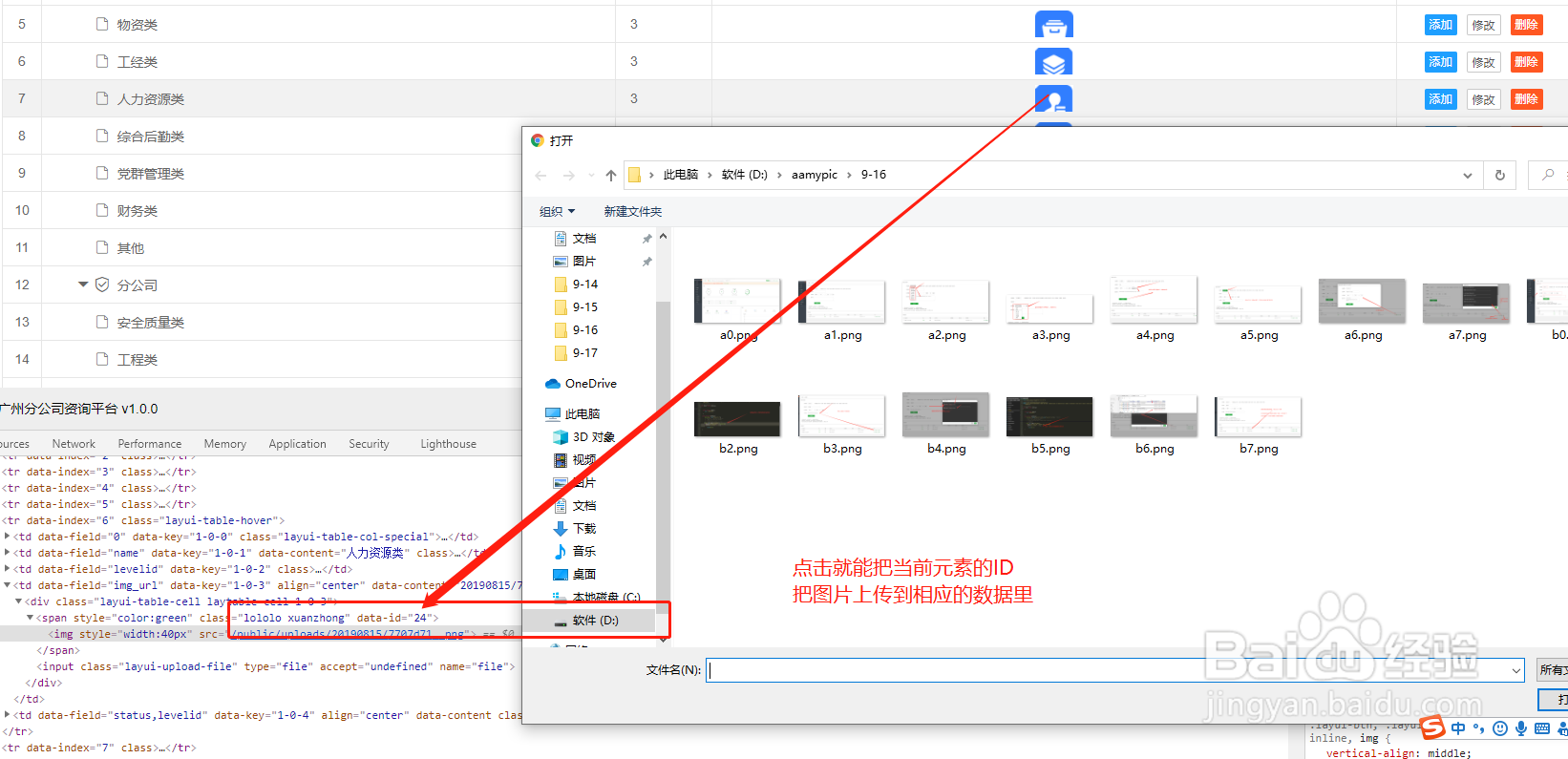The image size is (1568, 759).
Task: Click the tr data-index="7" line
Action: [x=99, y=748]
